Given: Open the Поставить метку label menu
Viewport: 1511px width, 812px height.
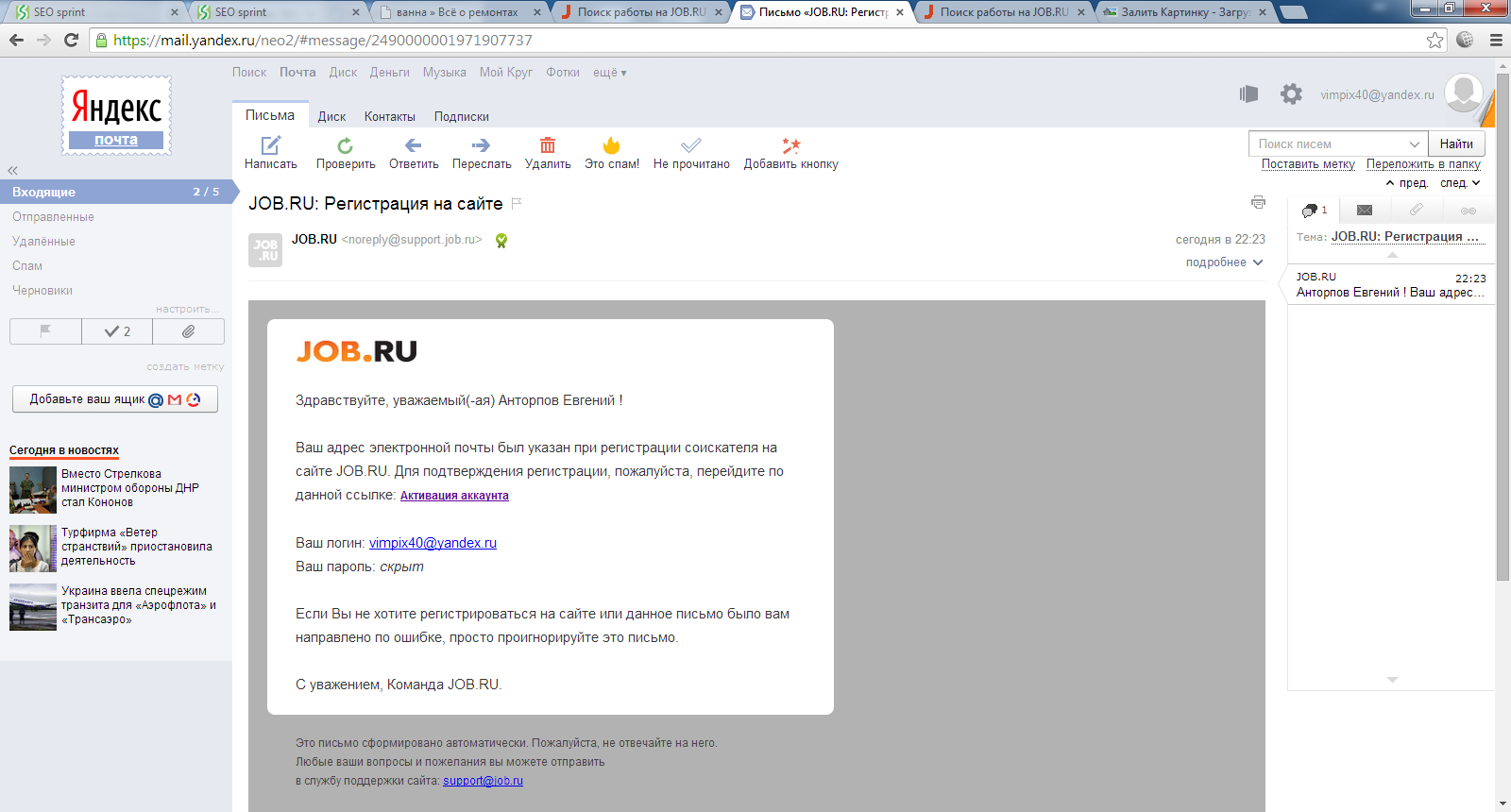Looking at the screenshot, I should [x=1308, y=164].
